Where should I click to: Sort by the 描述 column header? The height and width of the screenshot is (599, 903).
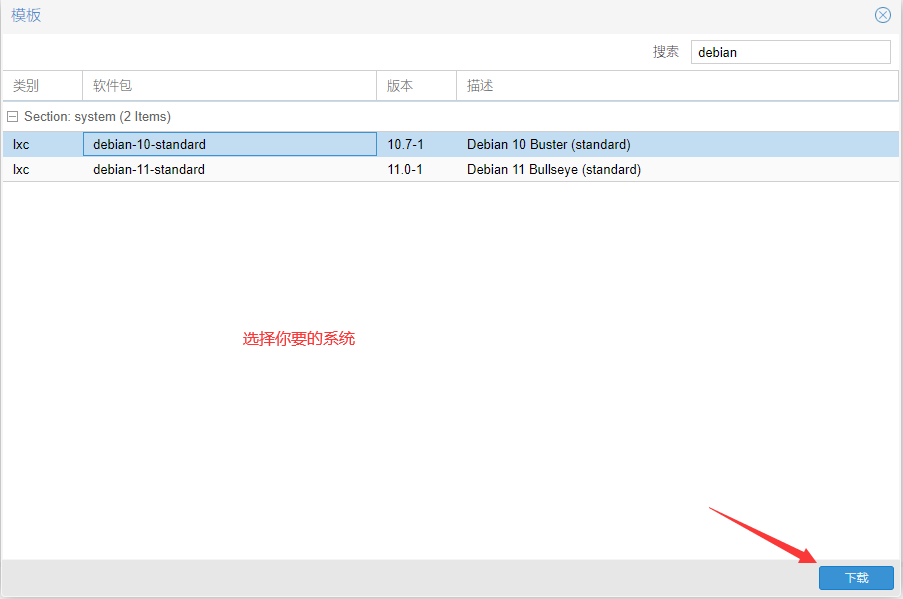click(x=676, y=86)
